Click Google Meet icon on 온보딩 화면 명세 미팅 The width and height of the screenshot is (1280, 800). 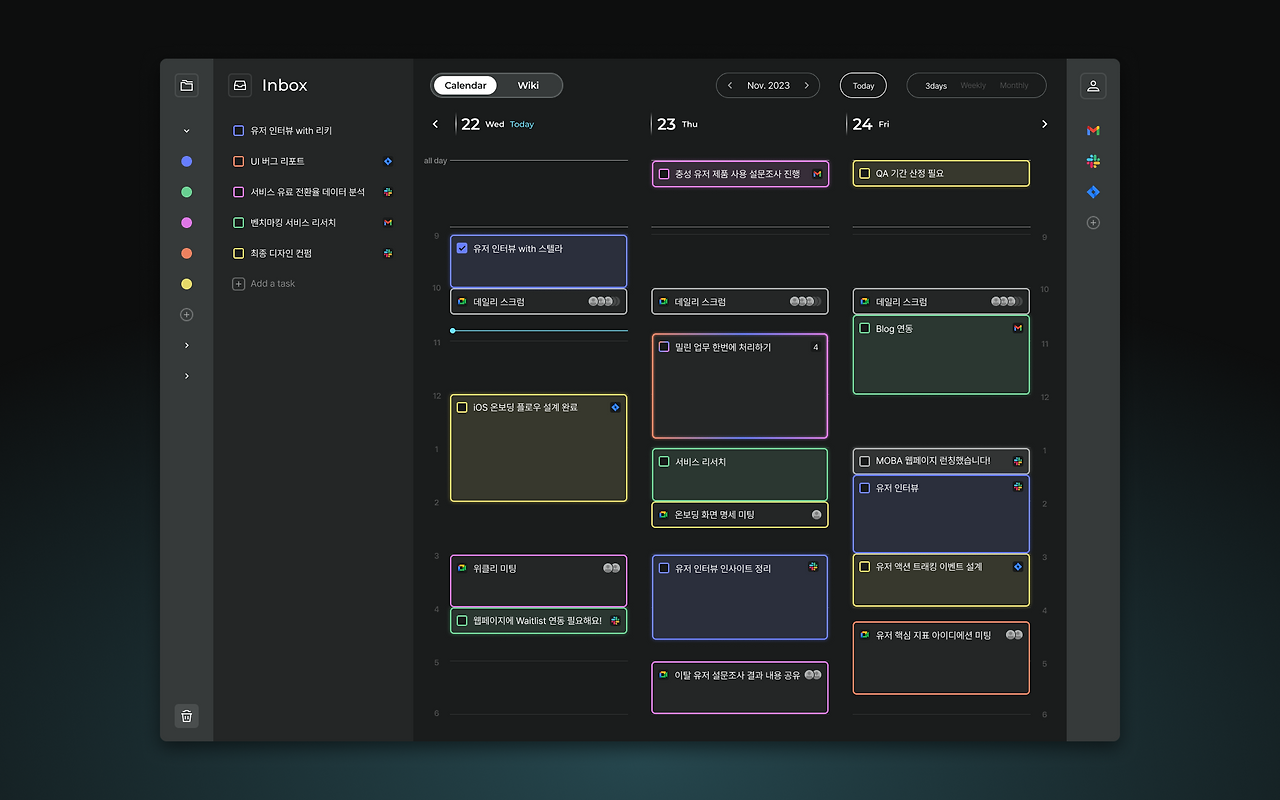pyautogui.click(x=663, y=514)
